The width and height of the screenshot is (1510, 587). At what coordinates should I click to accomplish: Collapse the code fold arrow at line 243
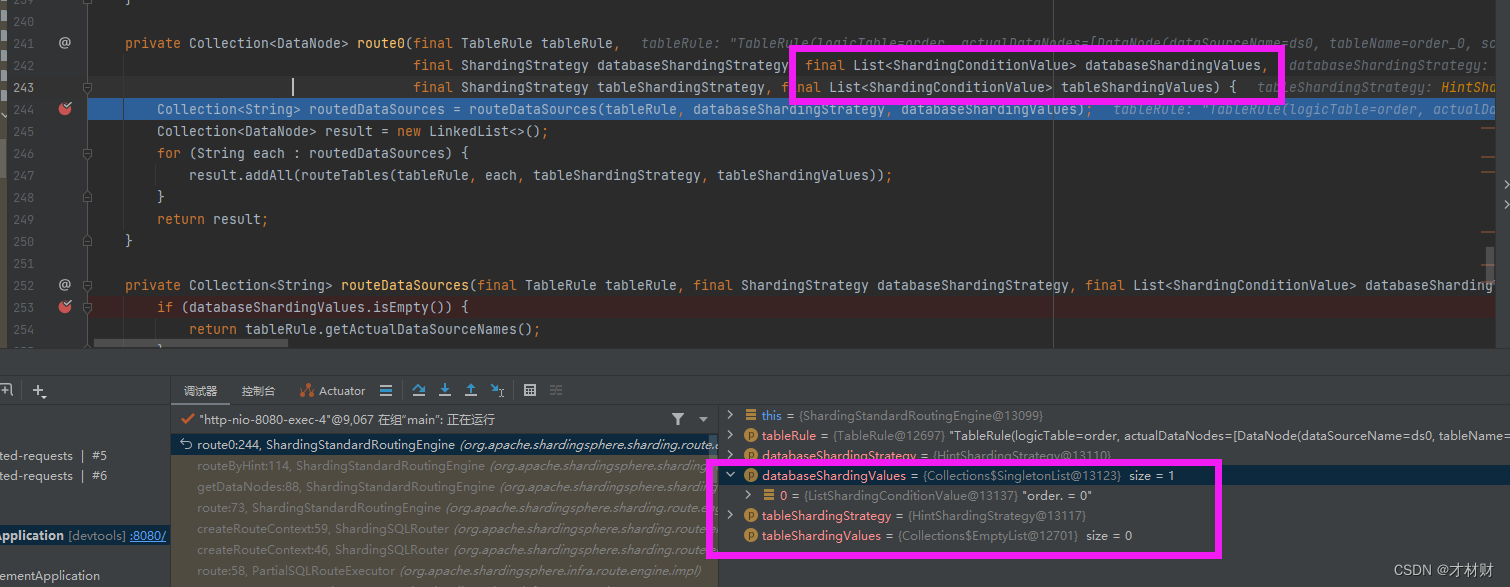point(88,87)
